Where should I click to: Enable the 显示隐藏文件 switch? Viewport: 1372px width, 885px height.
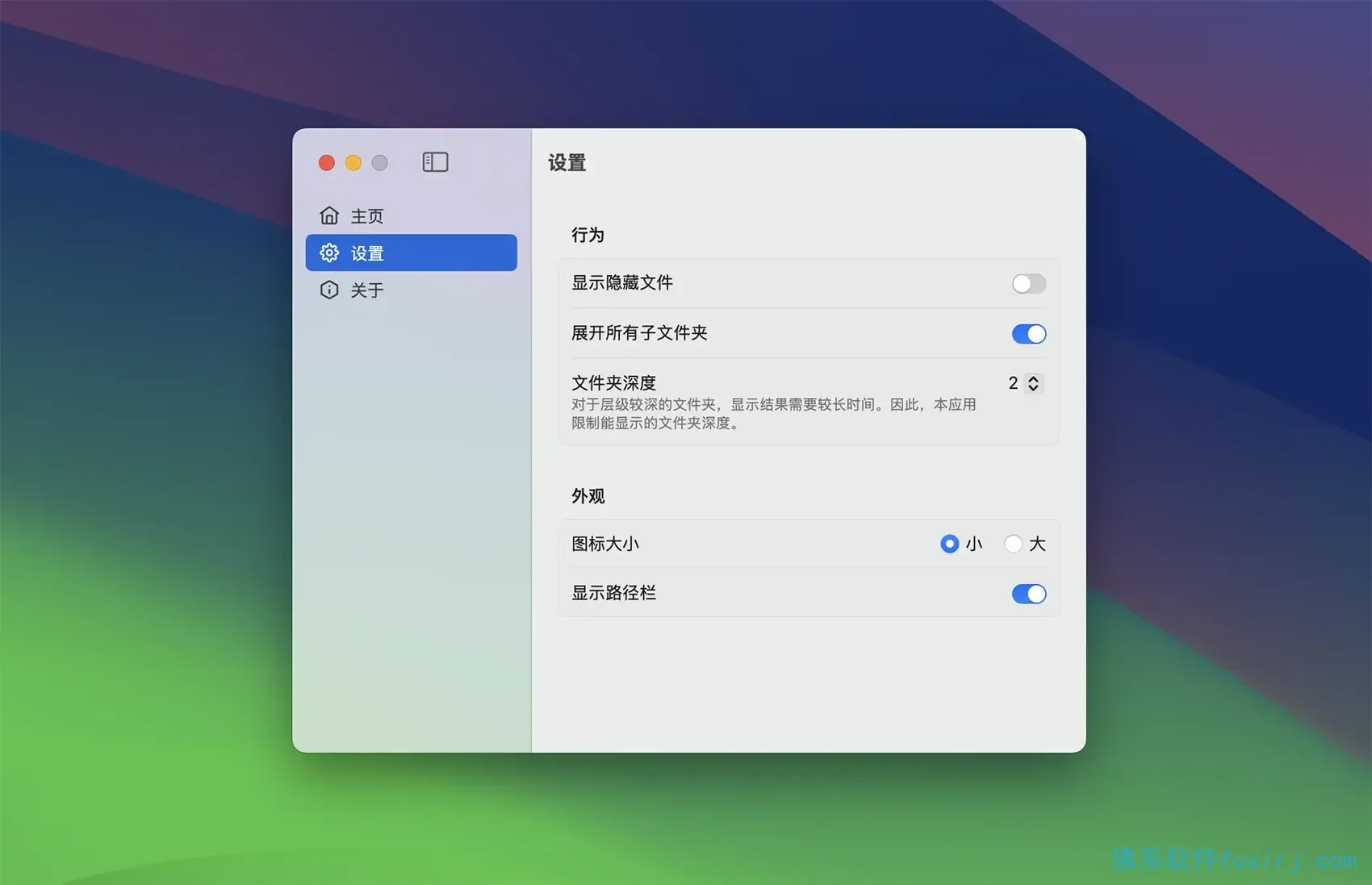(x=1029, y=283)
